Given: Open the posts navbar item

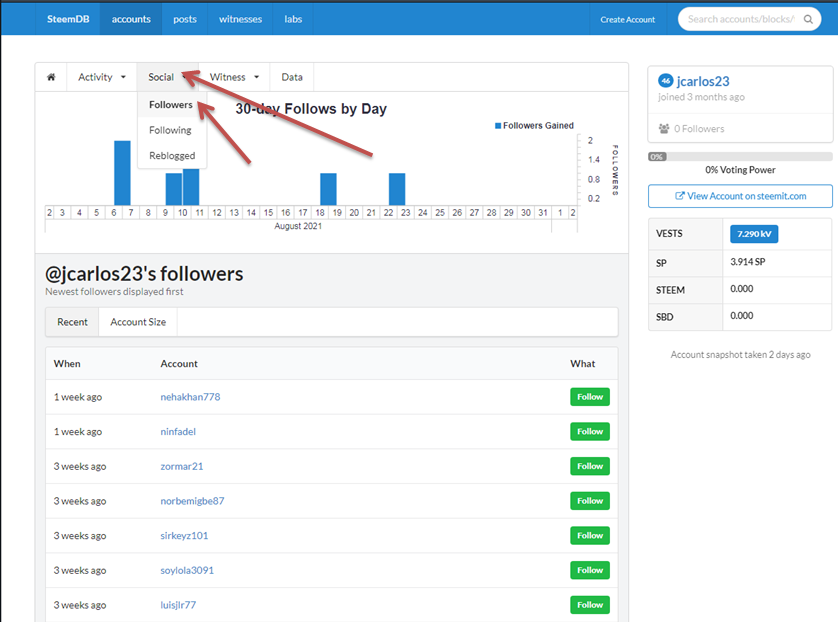Looking at the screenshot, I should click(185, 19).
